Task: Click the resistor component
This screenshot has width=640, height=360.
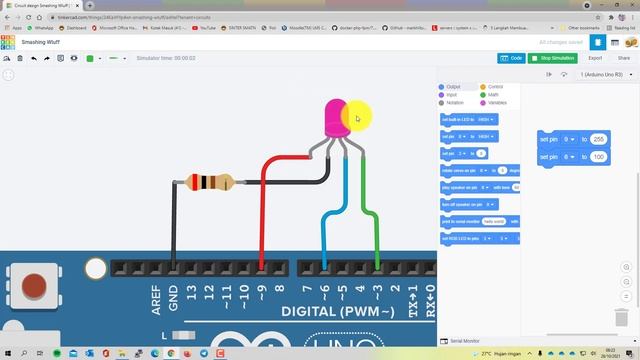Action: 209,182
